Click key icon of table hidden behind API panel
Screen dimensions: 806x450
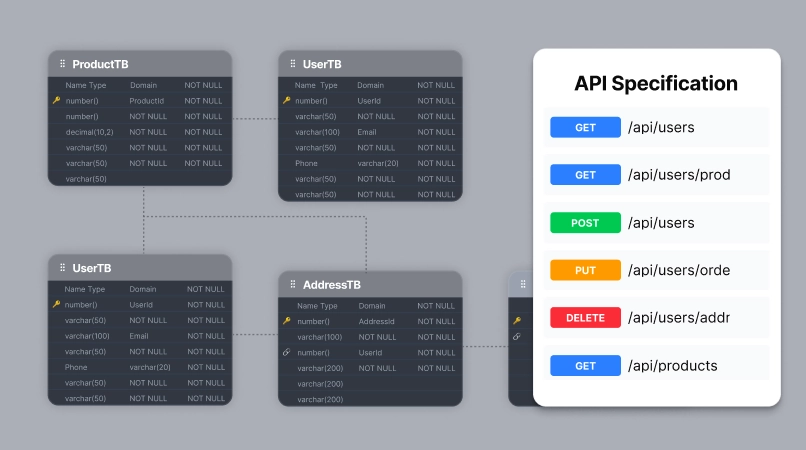coord(517,321)
